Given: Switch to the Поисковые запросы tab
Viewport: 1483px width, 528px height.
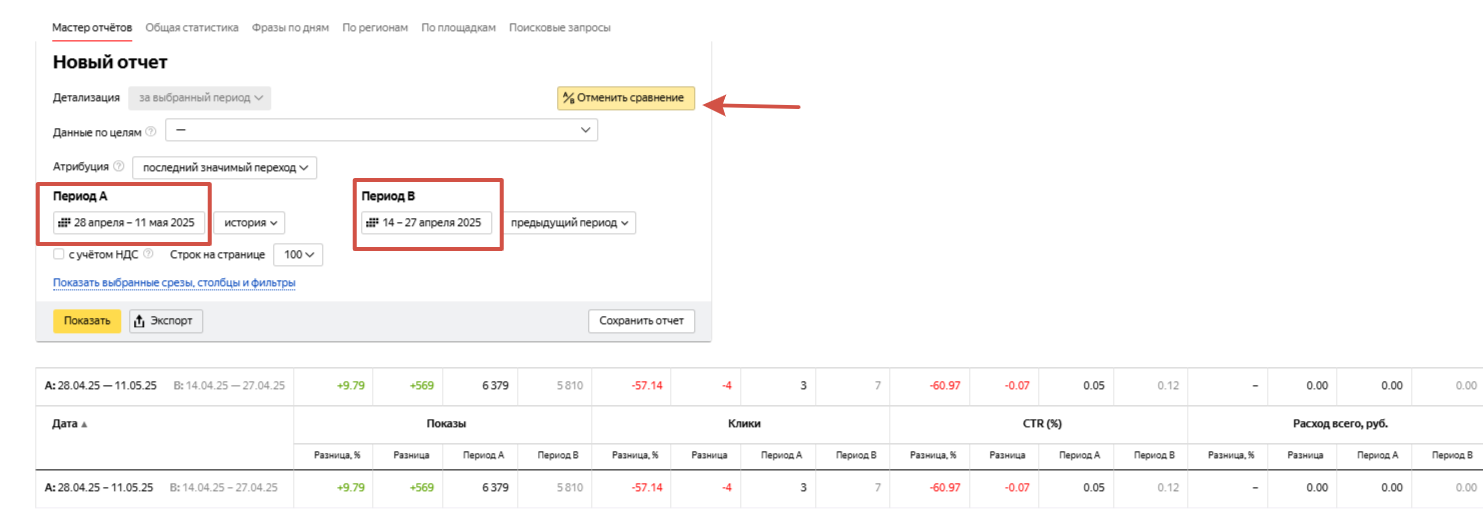Looking at the screenshot, I should click(560, 27).
